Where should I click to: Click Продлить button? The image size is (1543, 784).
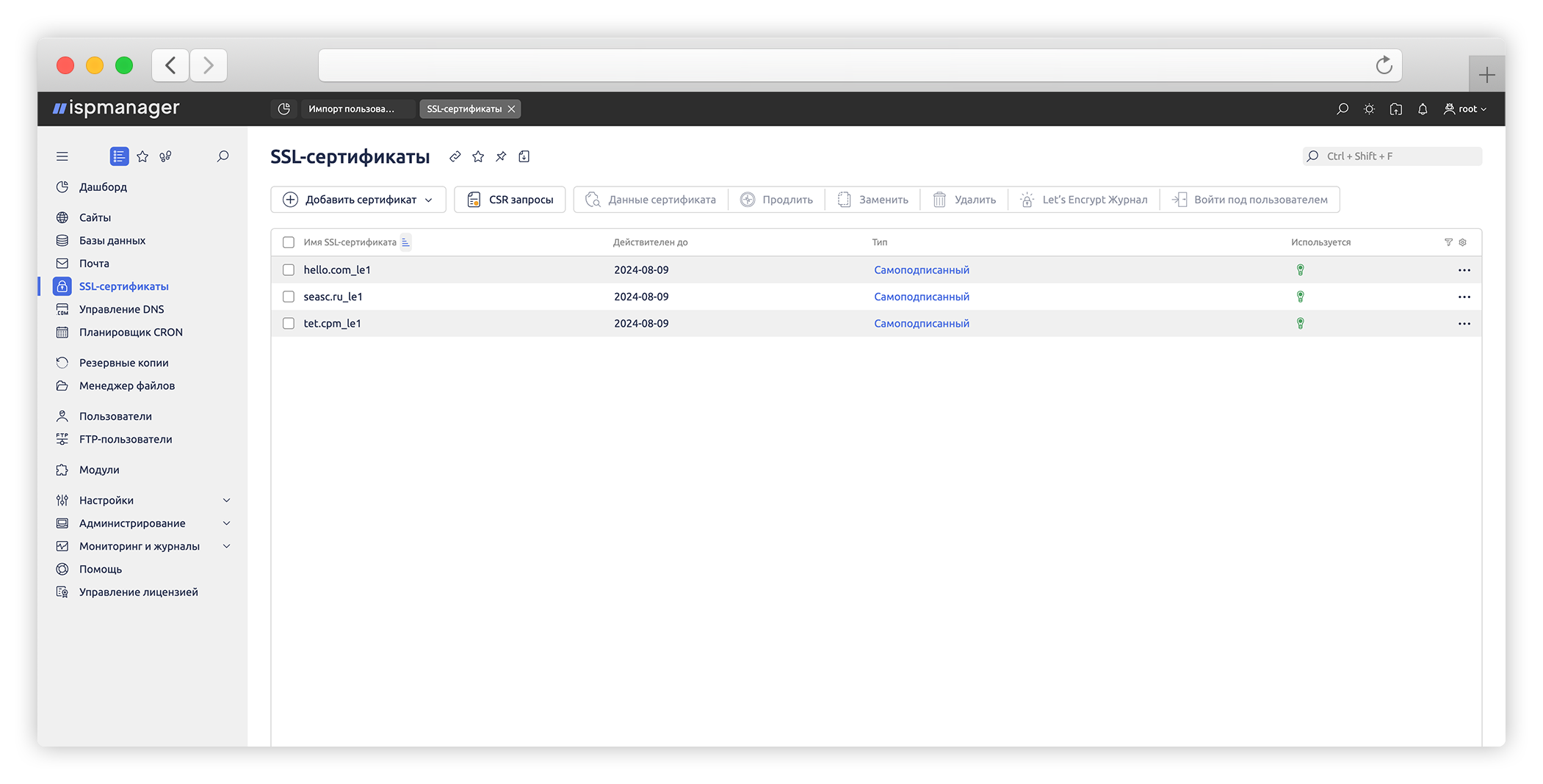tap(776, 200)
